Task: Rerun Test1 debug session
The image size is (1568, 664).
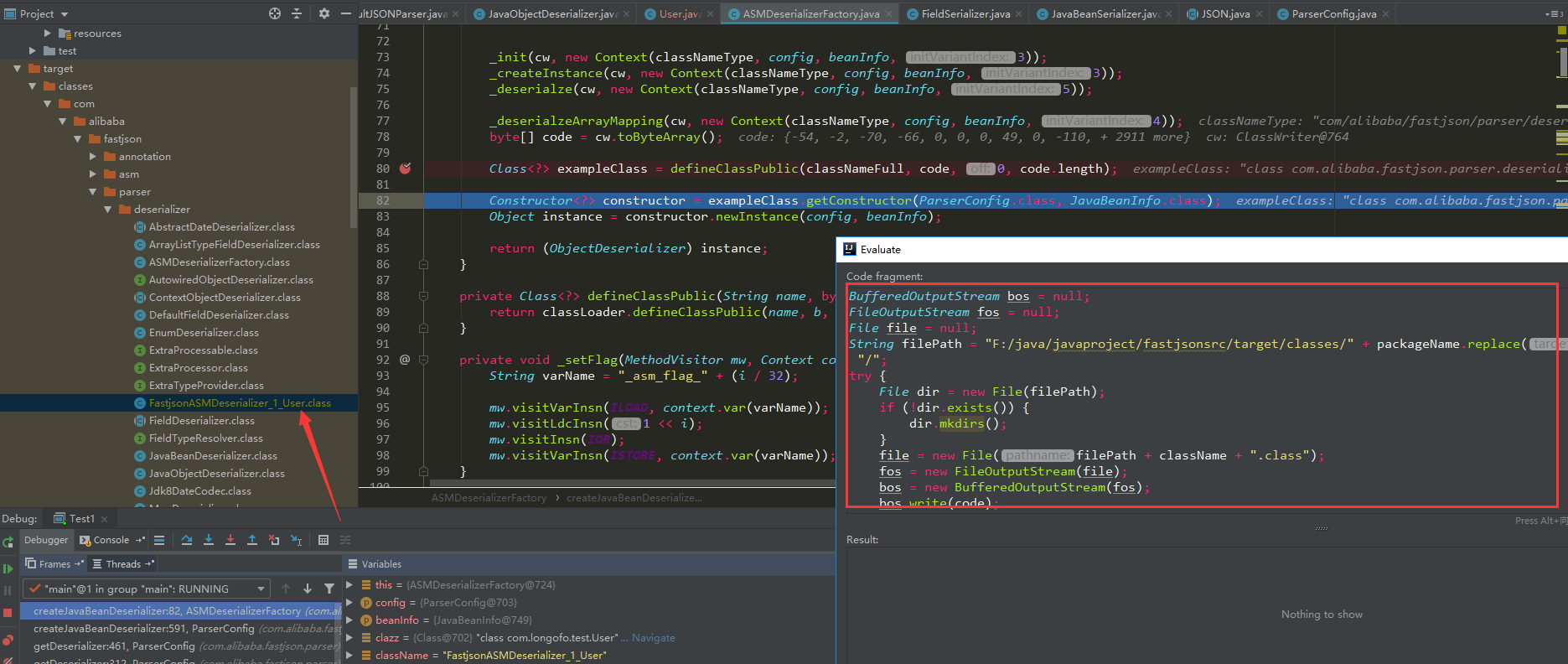Action: coord(8,543)
